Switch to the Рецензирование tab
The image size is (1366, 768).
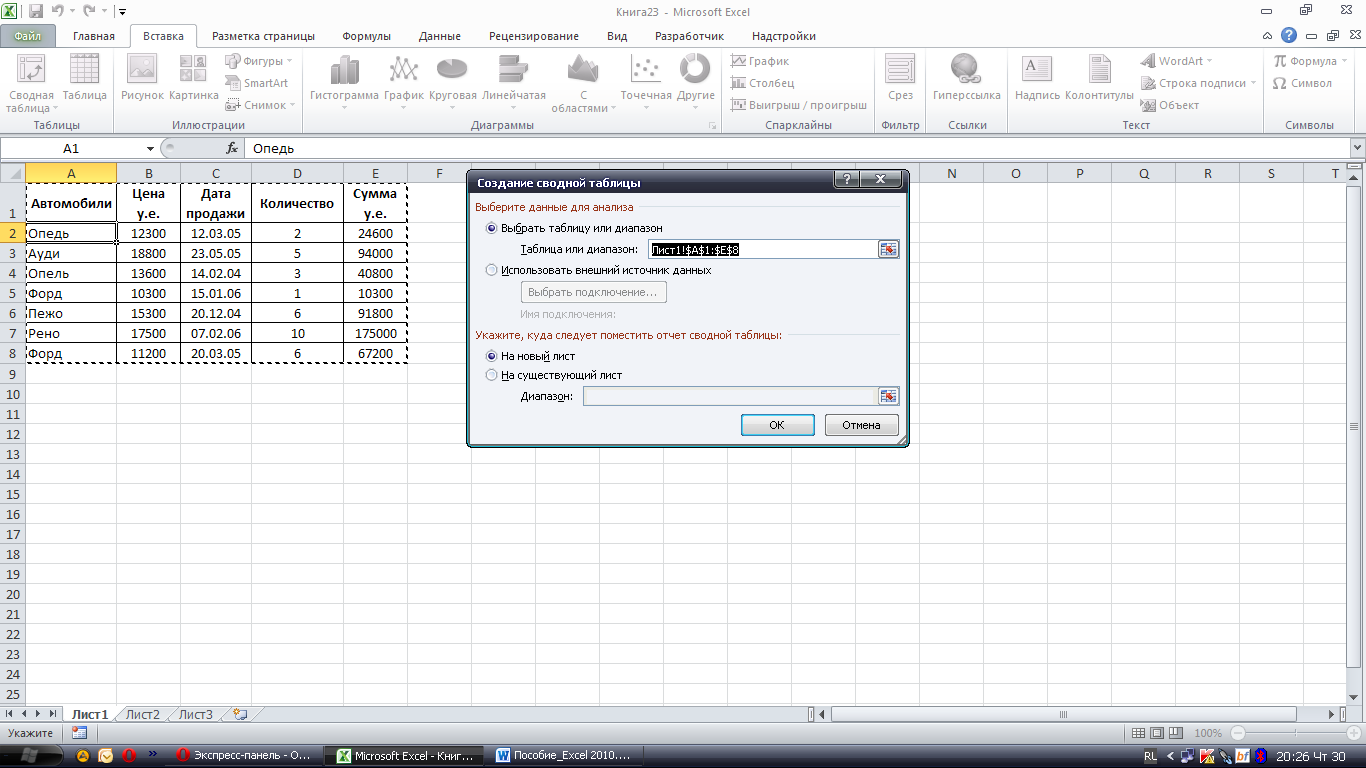534,36
